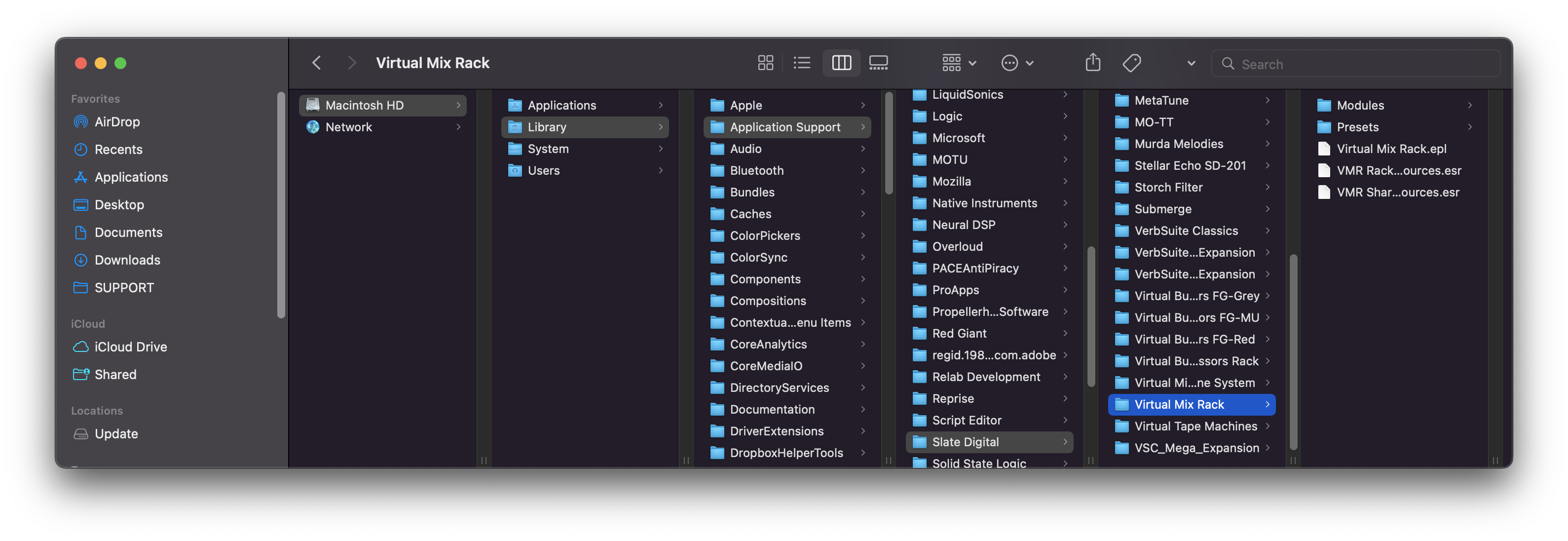1568x541 pixels.
Task: Select iCloud Drive in sidebar
Action: point(130,347)
